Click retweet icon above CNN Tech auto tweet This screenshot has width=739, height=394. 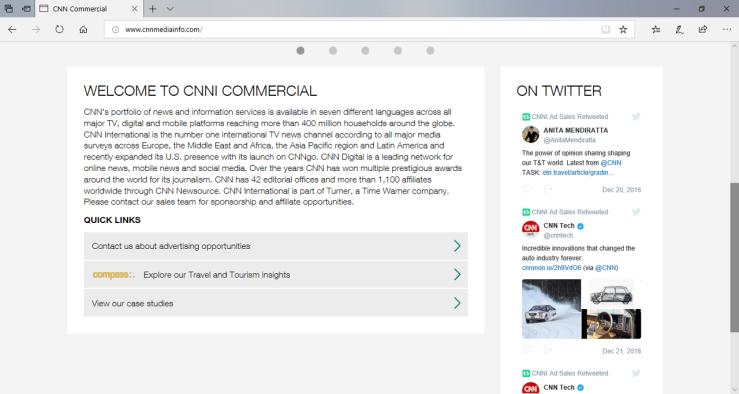(x=526, y=212)
